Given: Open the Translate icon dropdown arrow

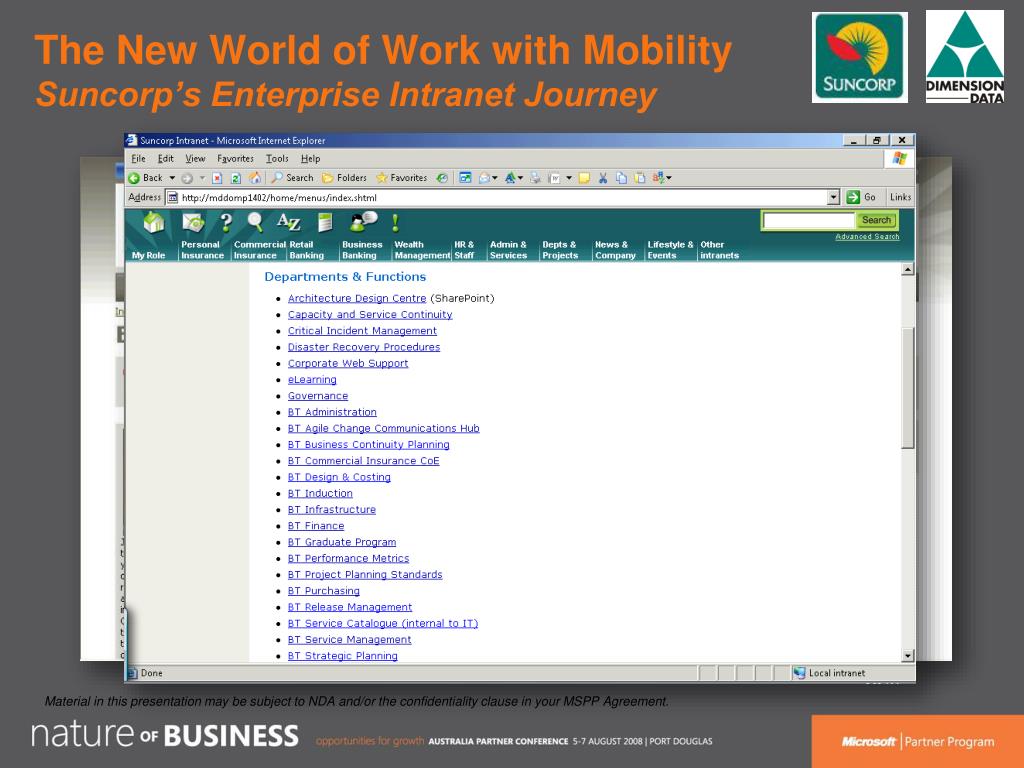Looking at the screenshot, I should [x=669, y=178].
